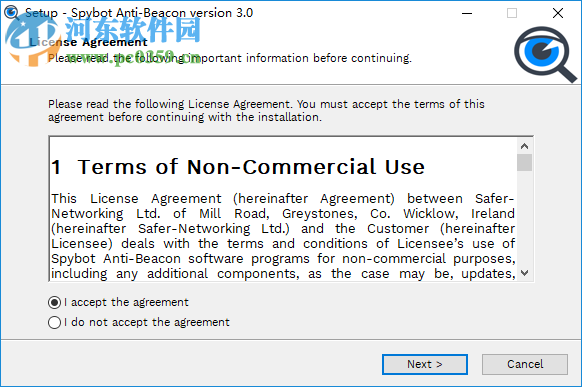The image size is (582, 387).
Task: Click the disabled maximize button
Action: (512, 13)
